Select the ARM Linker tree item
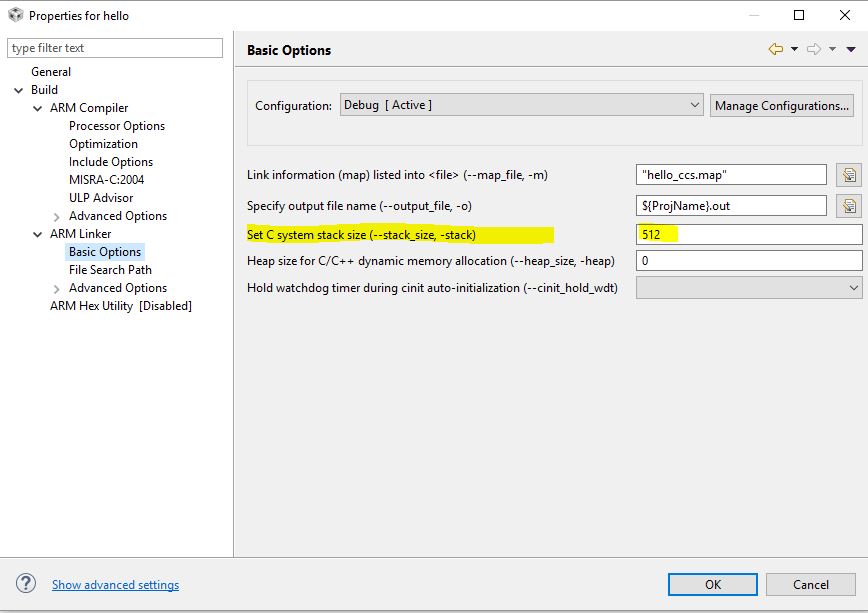 tap(80, 234)
